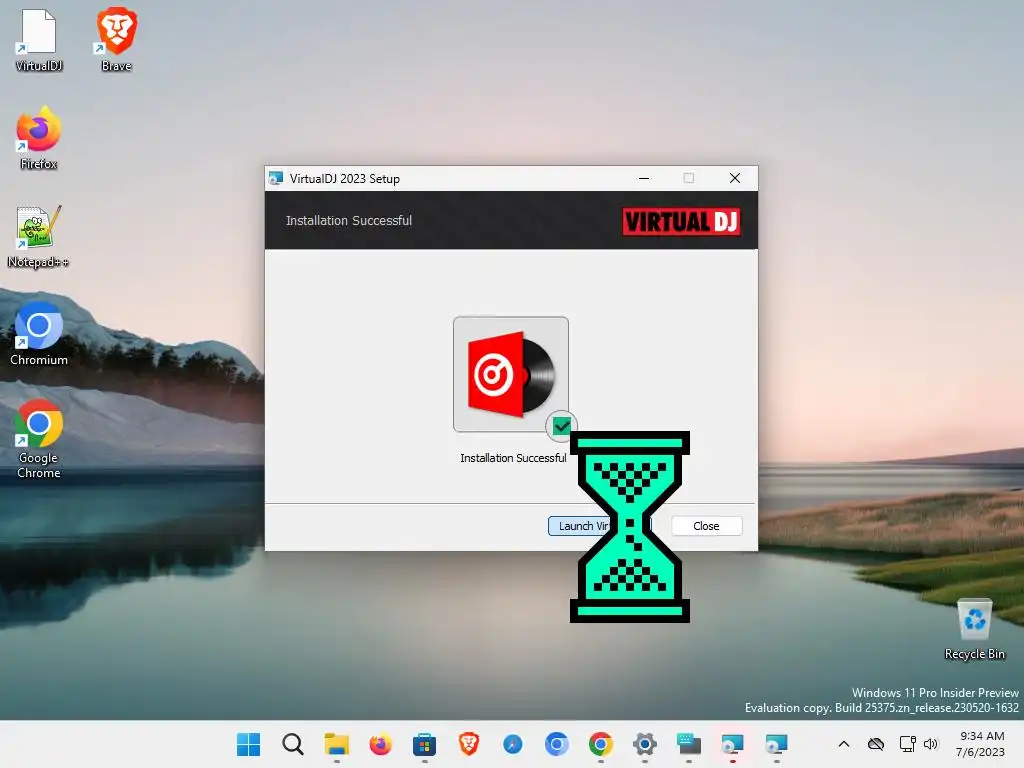Launch Chromium from the taskbar
The width and height of the screenshot is (1024, 768).
coord(556,744)
